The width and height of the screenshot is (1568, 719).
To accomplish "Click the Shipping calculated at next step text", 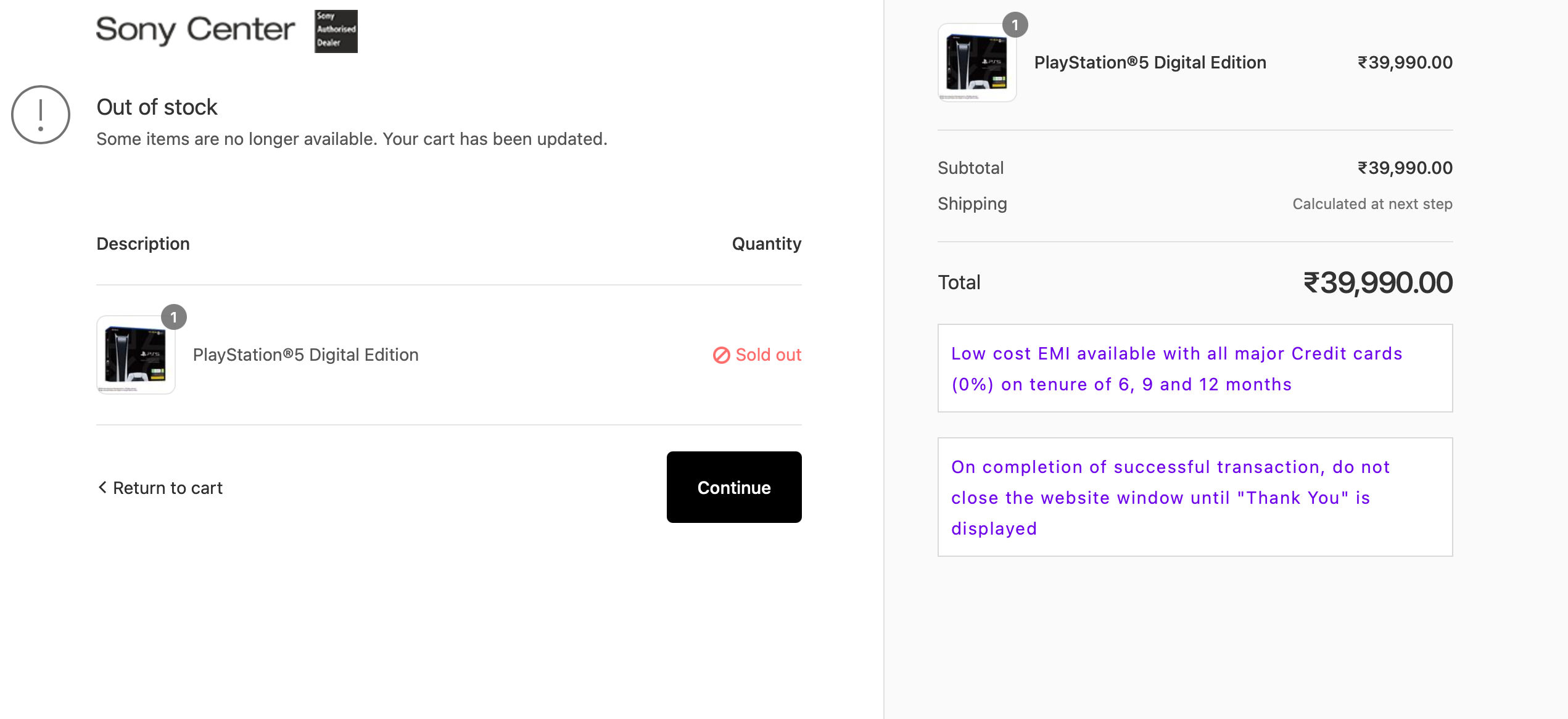I will tap(1372, 203).
